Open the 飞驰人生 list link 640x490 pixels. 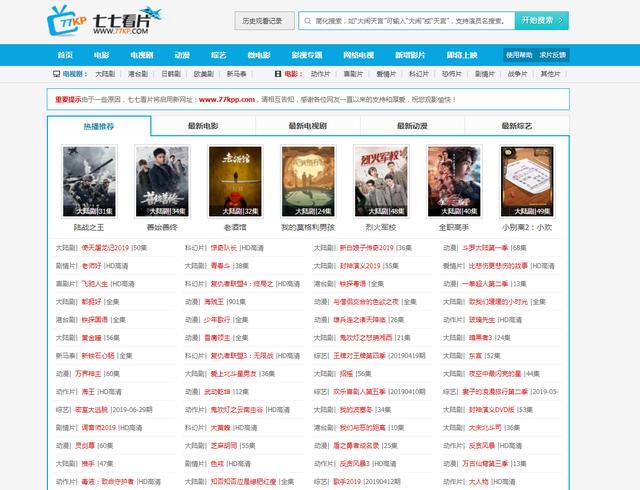tap(95, 283)
